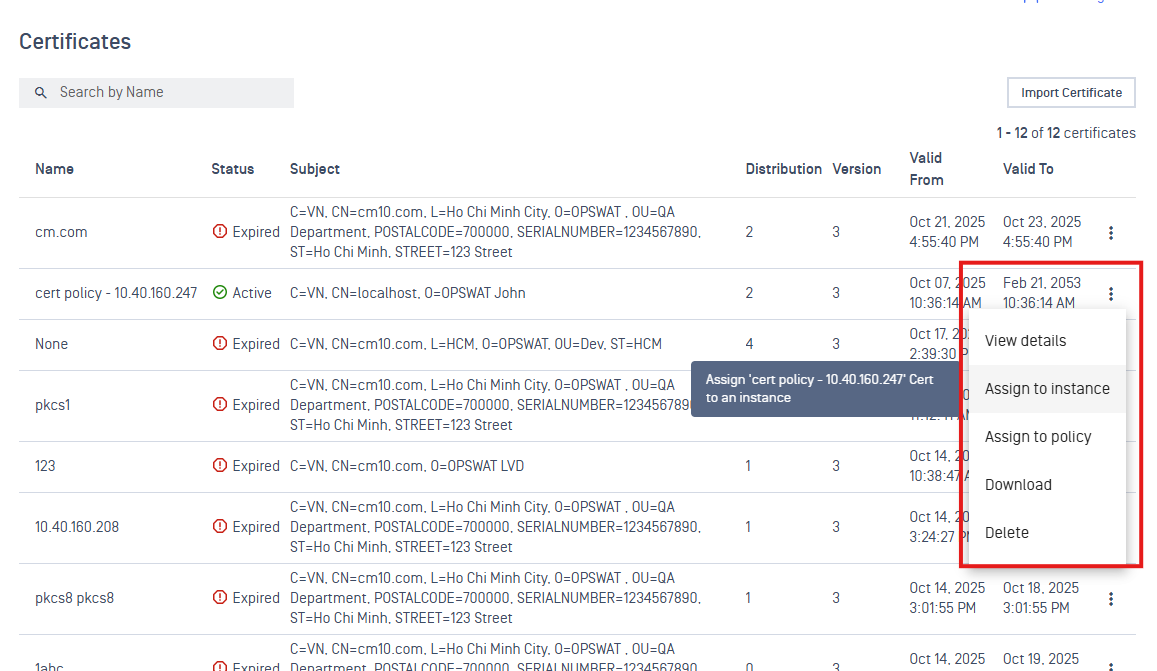Click the Expired icon for 10.40.160.208

(x=220, y=527)
